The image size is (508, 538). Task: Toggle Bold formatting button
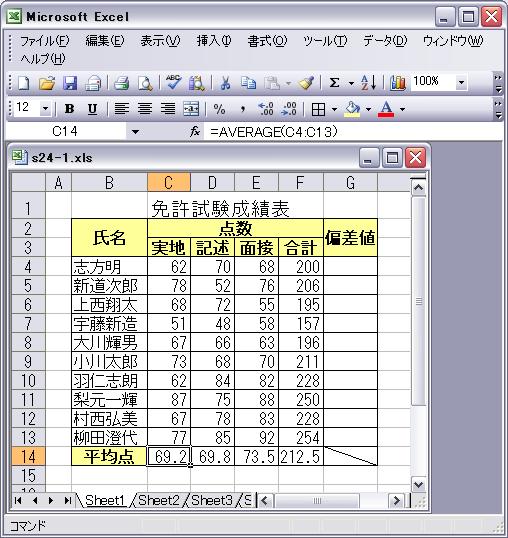[x=70, y=109]
